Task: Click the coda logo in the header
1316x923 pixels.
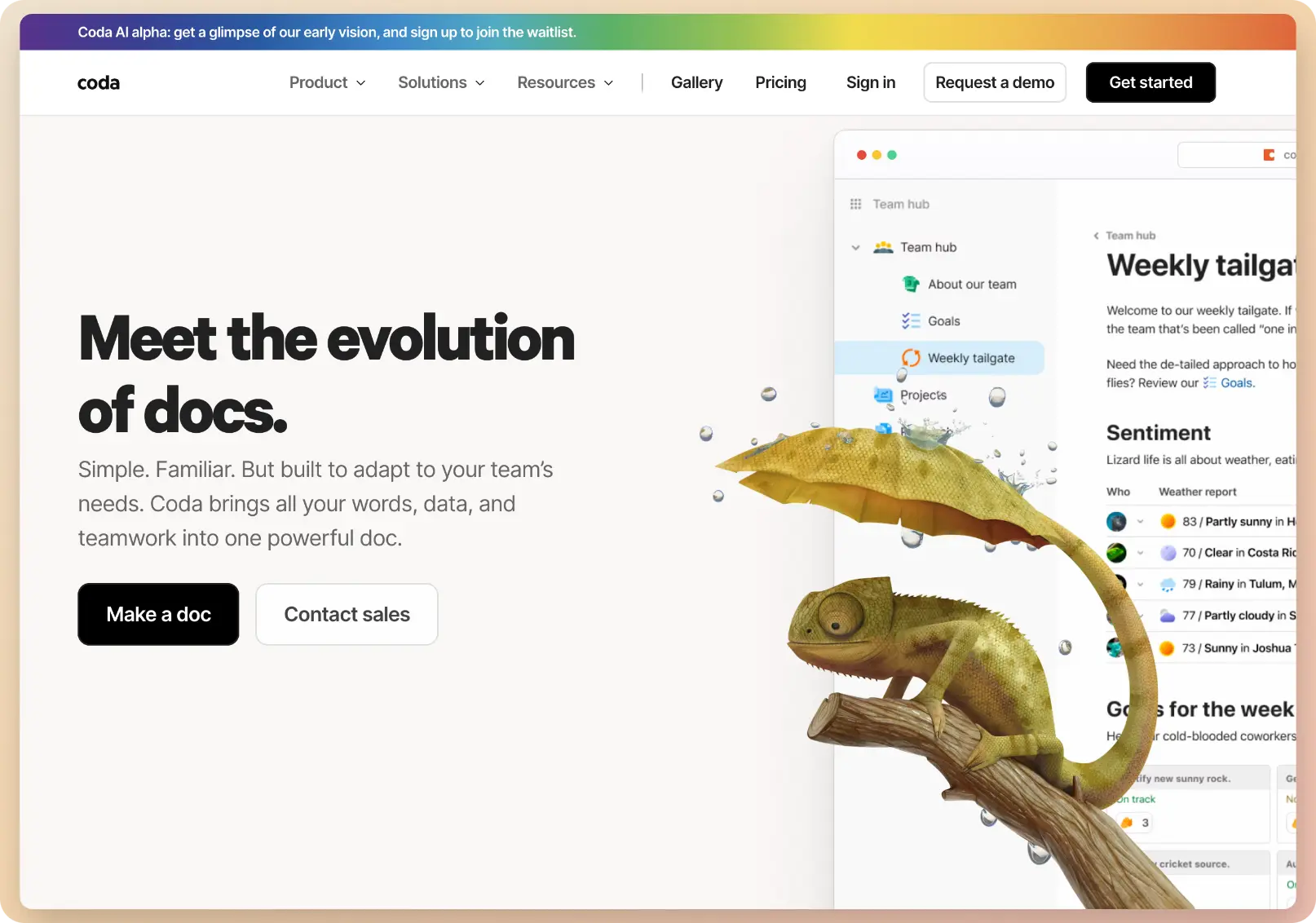Action: [98, 82]
